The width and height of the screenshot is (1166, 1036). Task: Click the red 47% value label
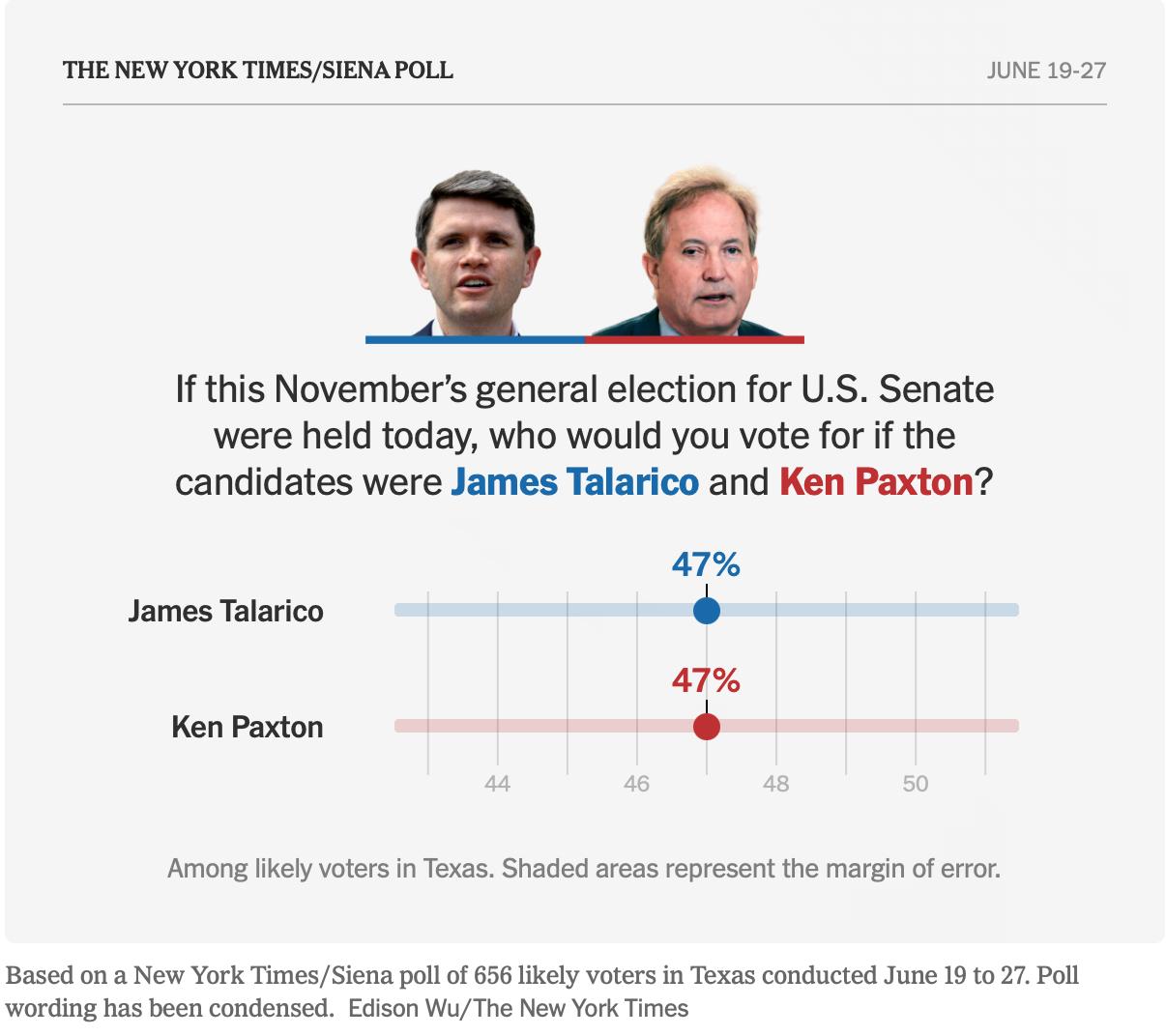[707, 680]
